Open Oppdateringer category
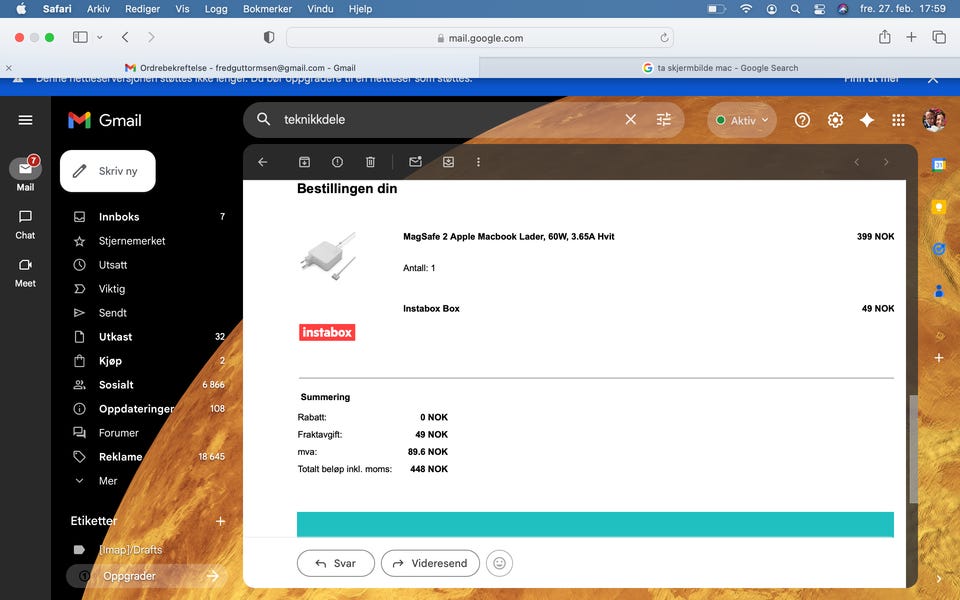This screenshot has height=600, width=960. click(x=149, y=408)
